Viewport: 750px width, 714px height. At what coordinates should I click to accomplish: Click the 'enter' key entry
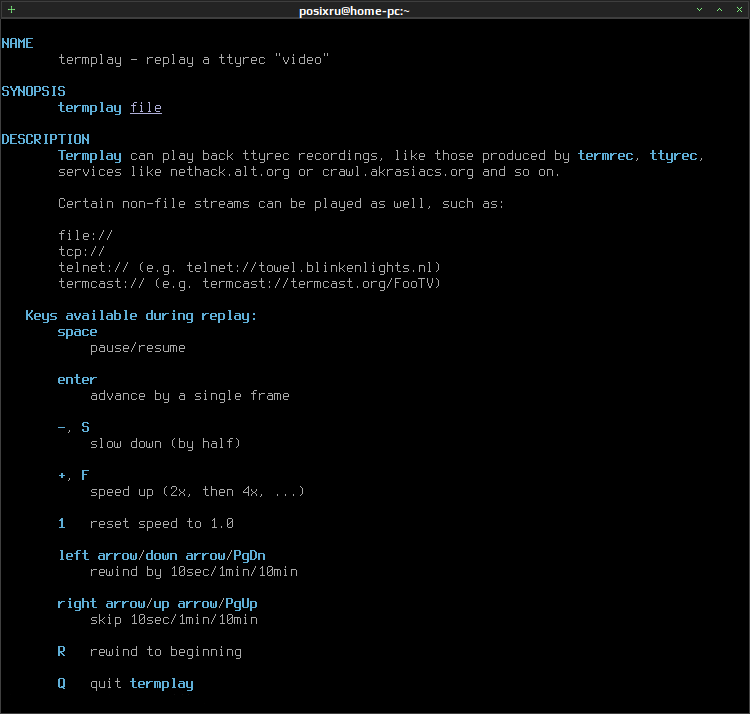77,380
